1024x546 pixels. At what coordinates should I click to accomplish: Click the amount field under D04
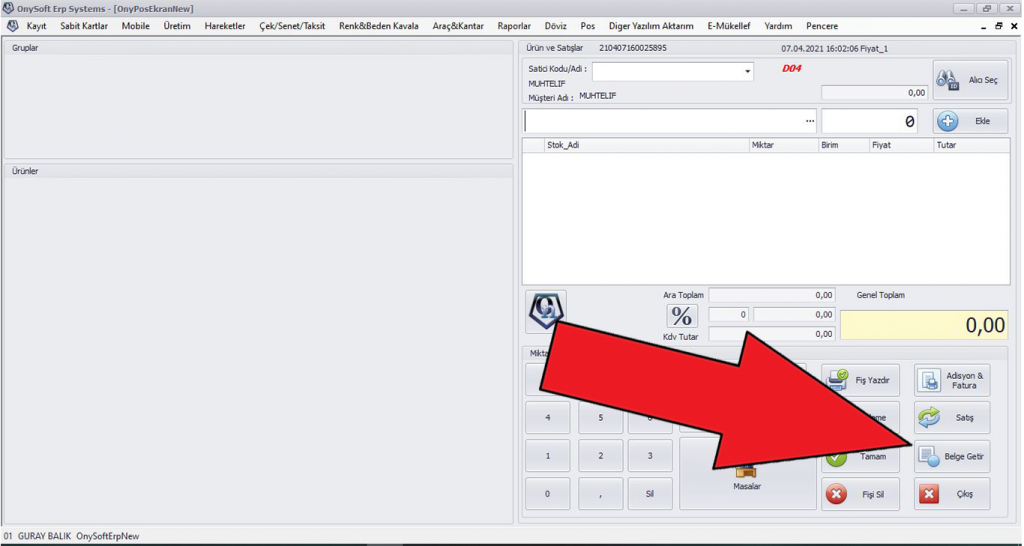pyautogui.click(x=874, y=93)
